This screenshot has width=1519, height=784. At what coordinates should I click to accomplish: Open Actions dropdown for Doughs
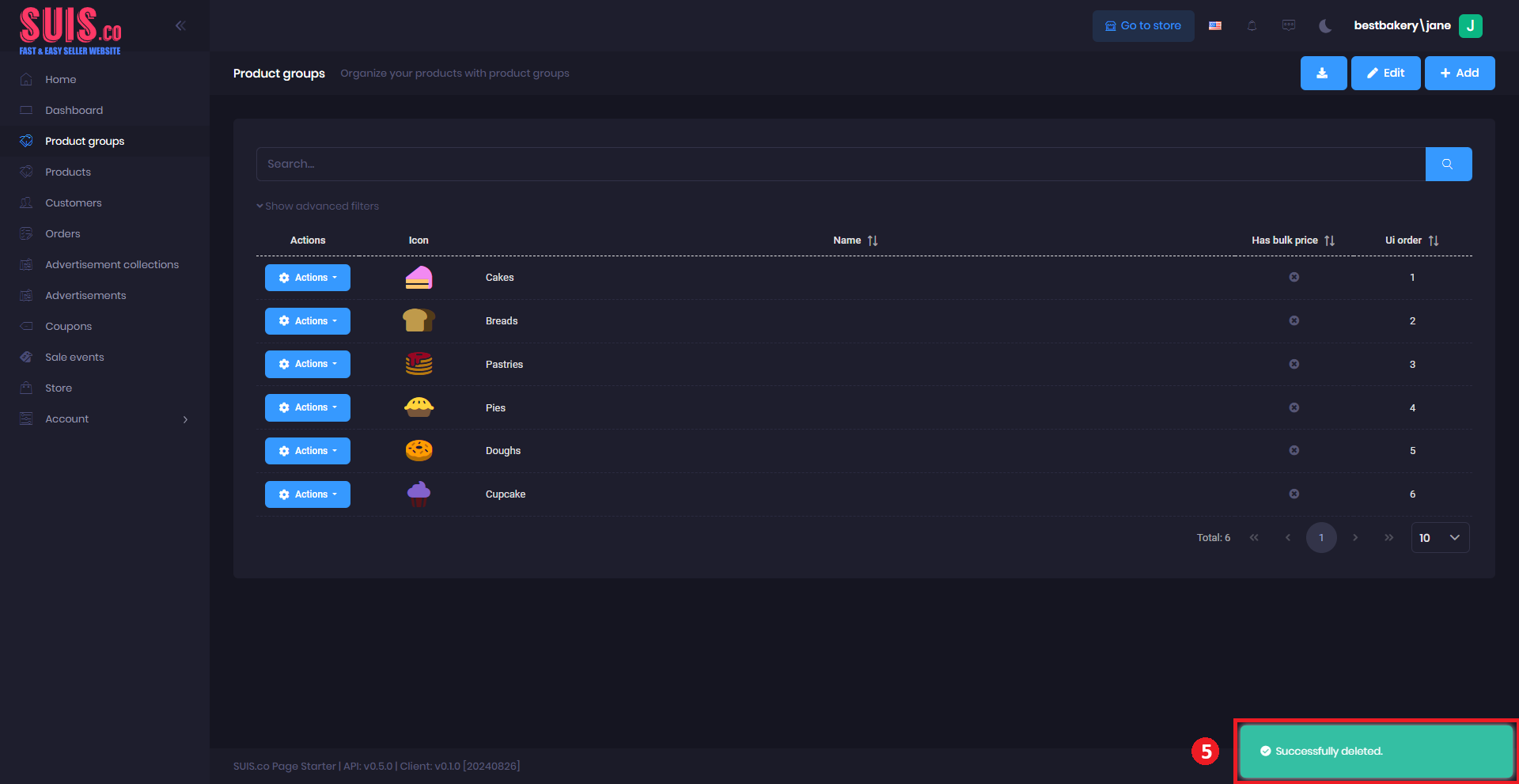(308, 451)
